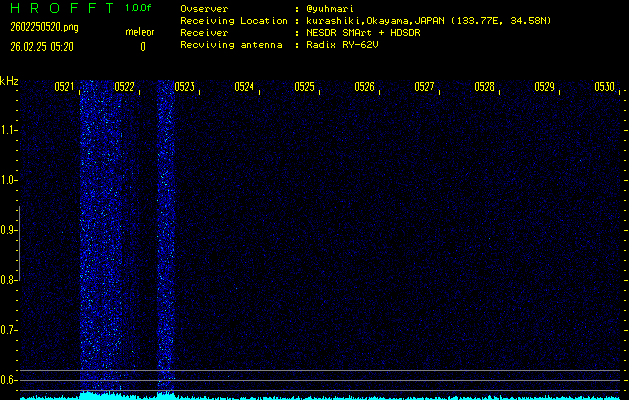Viewport: 629px width, 400px height.
Task: Select the 0525 time marker
Action: pyautogui.click(x=304, y=87)
